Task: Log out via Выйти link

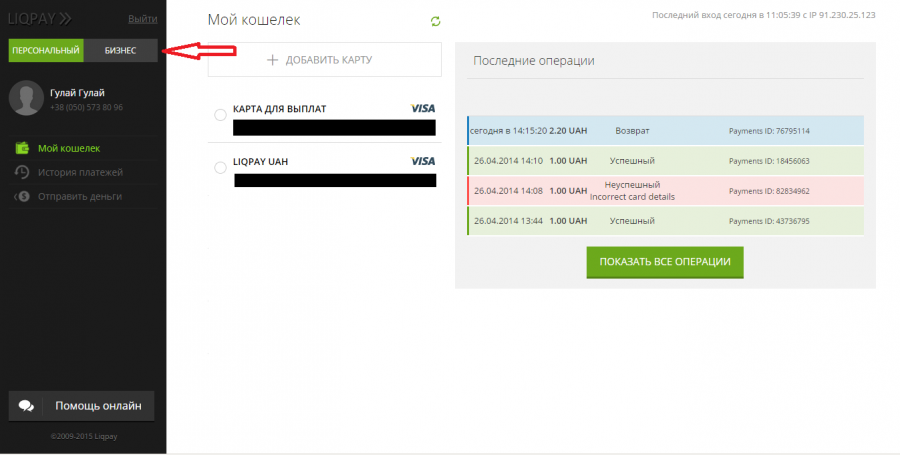Action: 142,19
